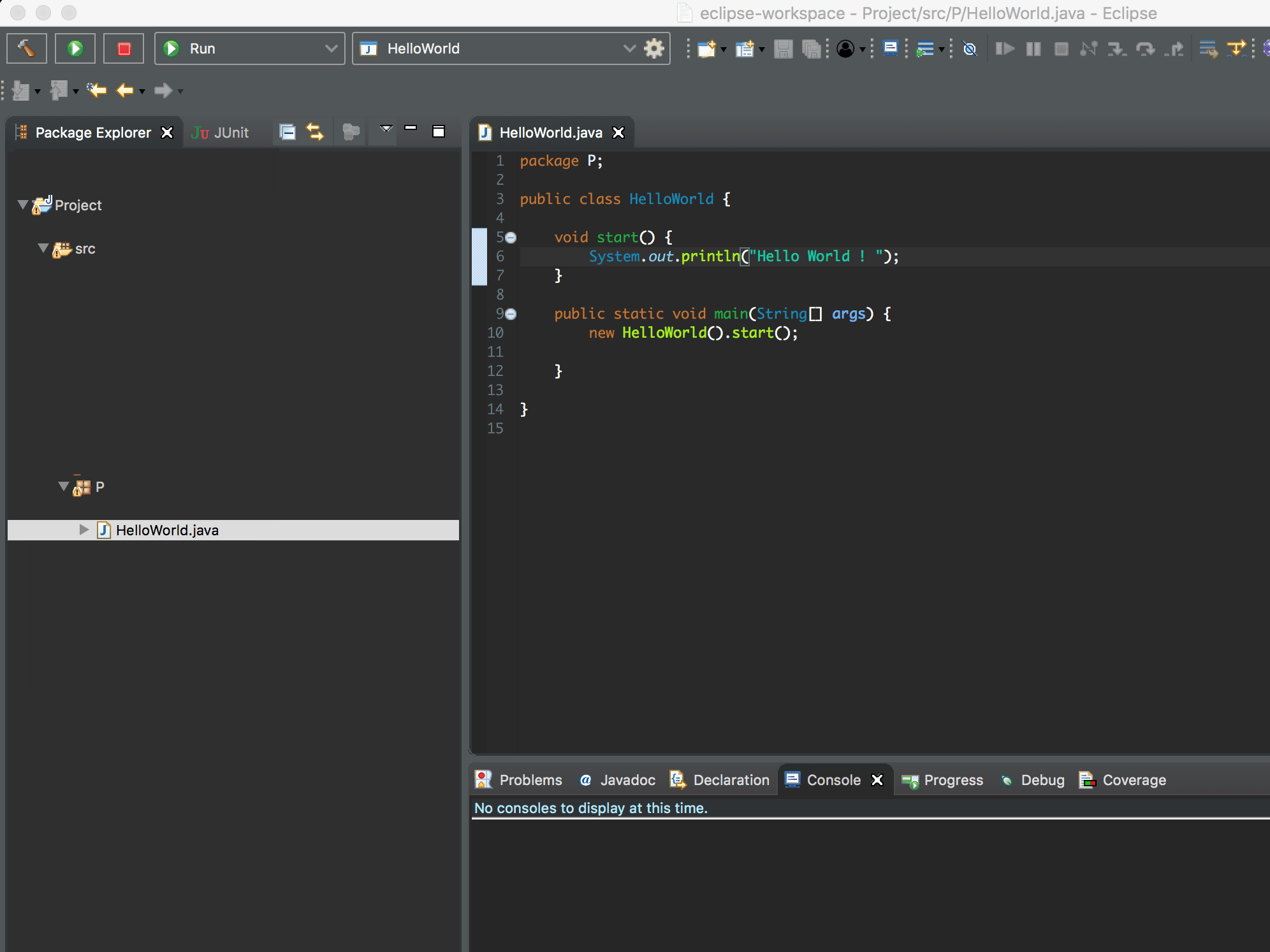Select the Build hammer icon

(26, 48)
